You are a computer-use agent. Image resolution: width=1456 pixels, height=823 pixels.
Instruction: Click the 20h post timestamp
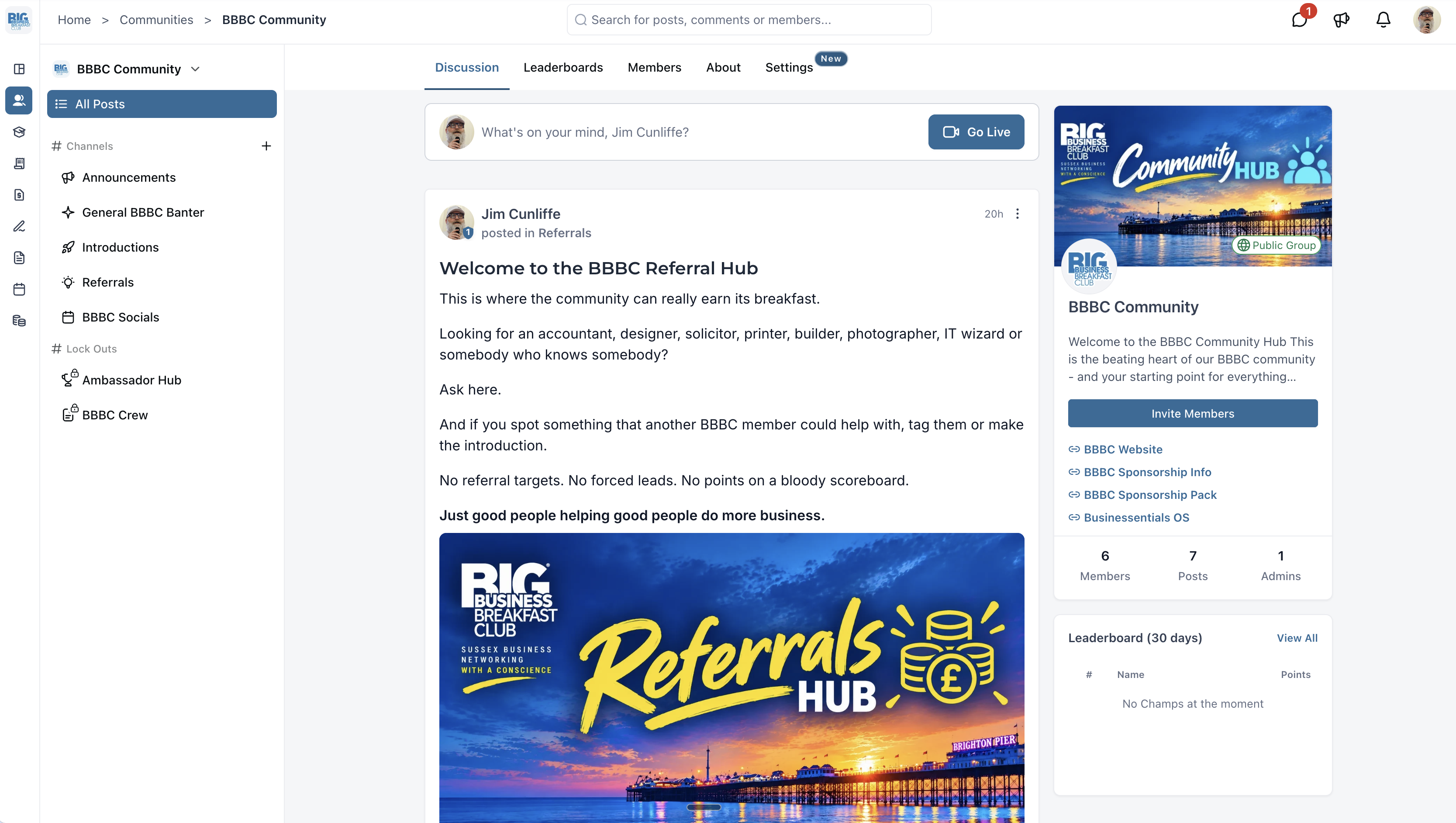click(994, 214)
